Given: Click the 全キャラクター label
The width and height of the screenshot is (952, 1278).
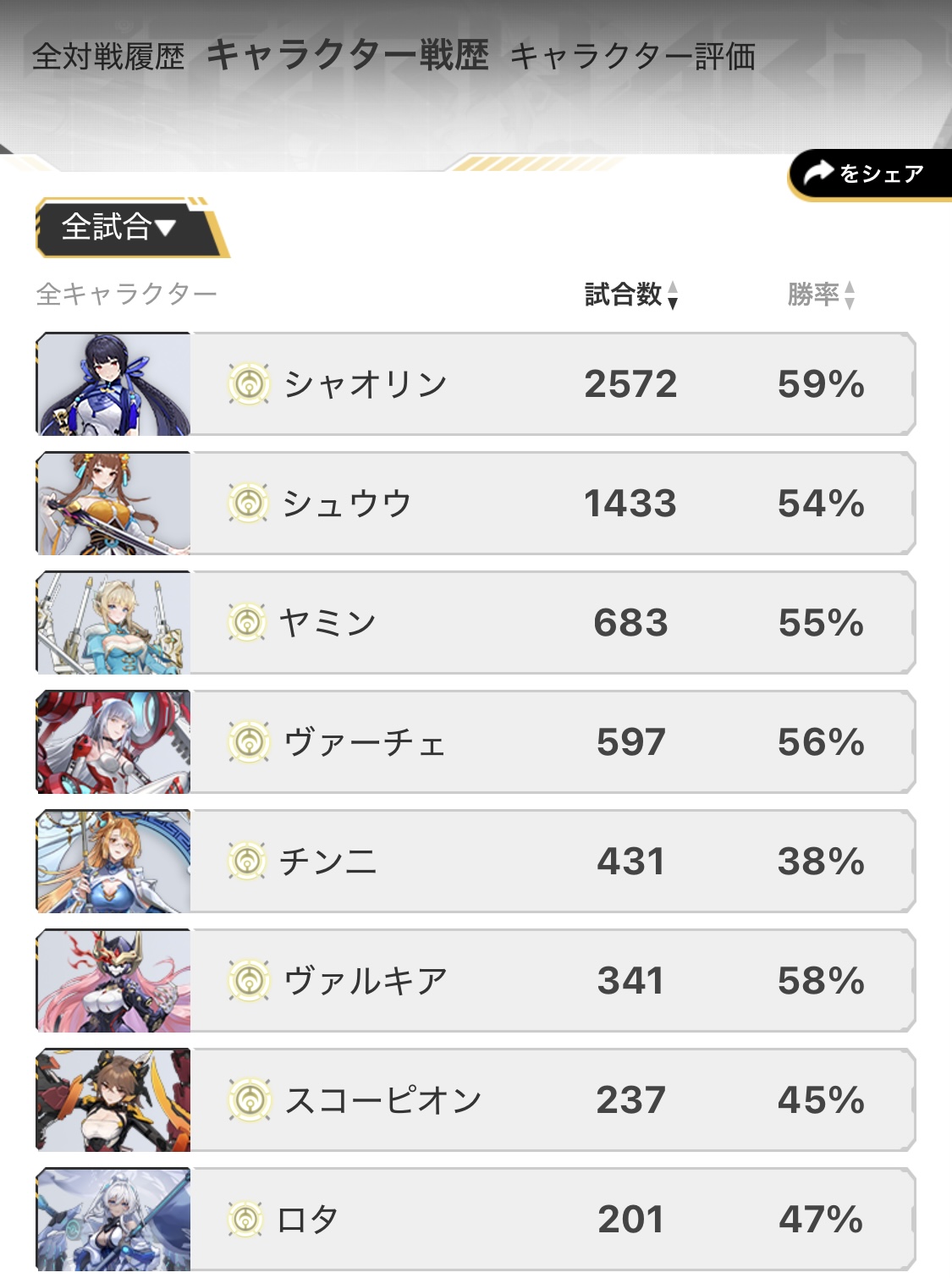Looking at the screenshot, I should coord(127,295).
